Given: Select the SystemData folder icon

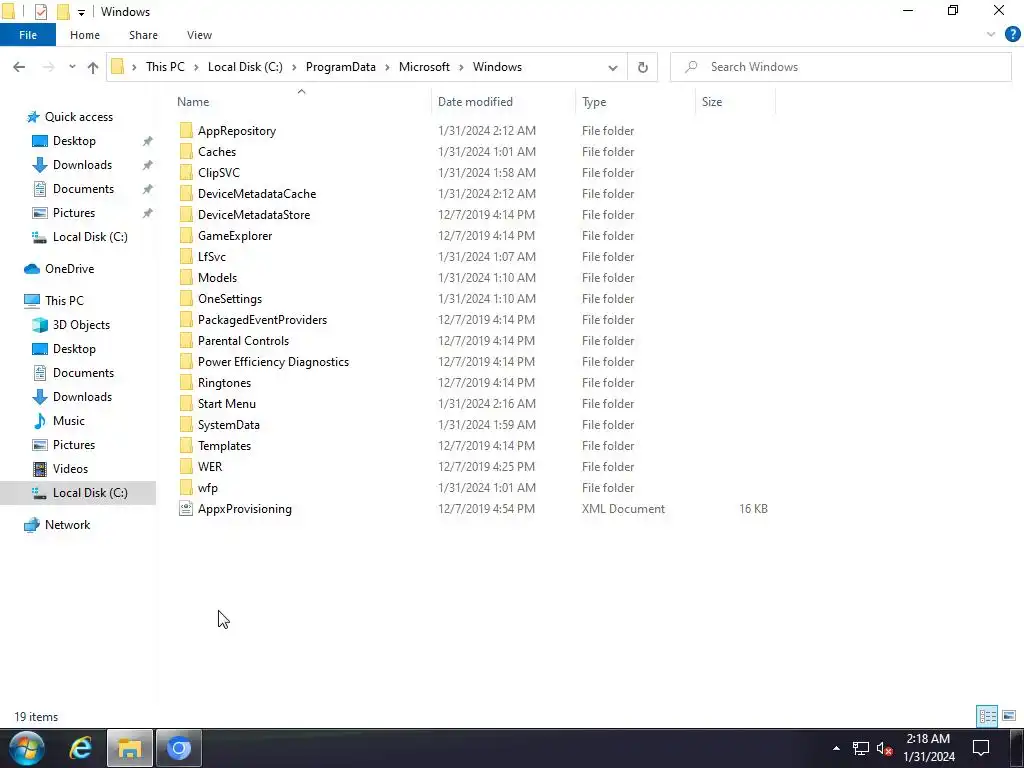Looking at the screenshot, I should click(186, 425).
